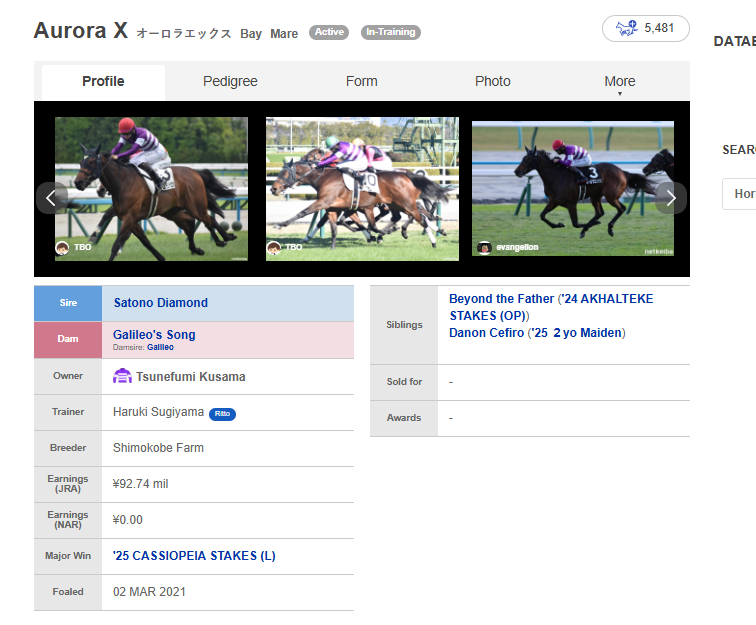This screenshot has height=625, width=756.
Task: Open '24 Akhalteke Stakes (OP) link
Action: tap(551, 307)
